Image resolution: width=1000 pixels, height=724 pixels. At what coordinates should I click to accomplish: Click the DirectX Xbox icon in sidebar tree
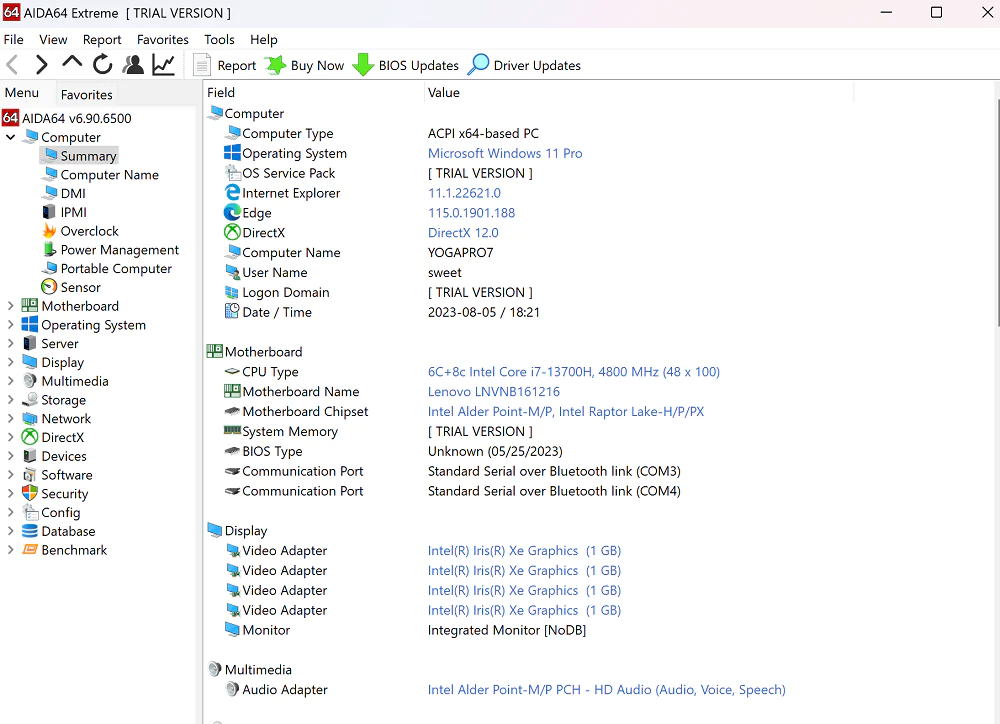point(30,437)
